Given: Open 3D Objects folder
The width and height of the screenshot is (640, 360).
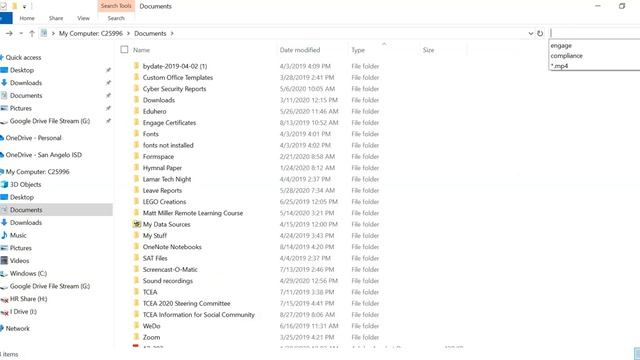Looking at the screenshot, I should click(x=25, y=184).
